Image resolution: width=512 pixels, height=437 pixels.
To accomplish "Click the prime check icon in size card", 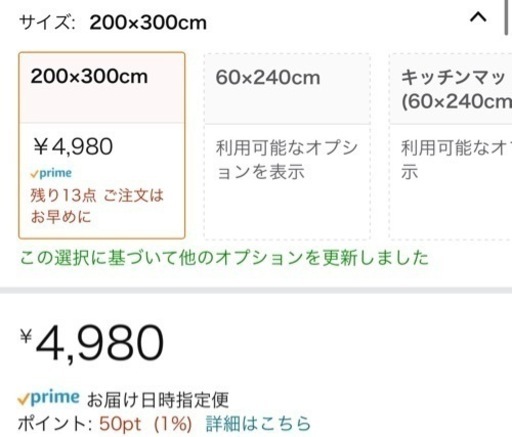I will click(51, 173).
